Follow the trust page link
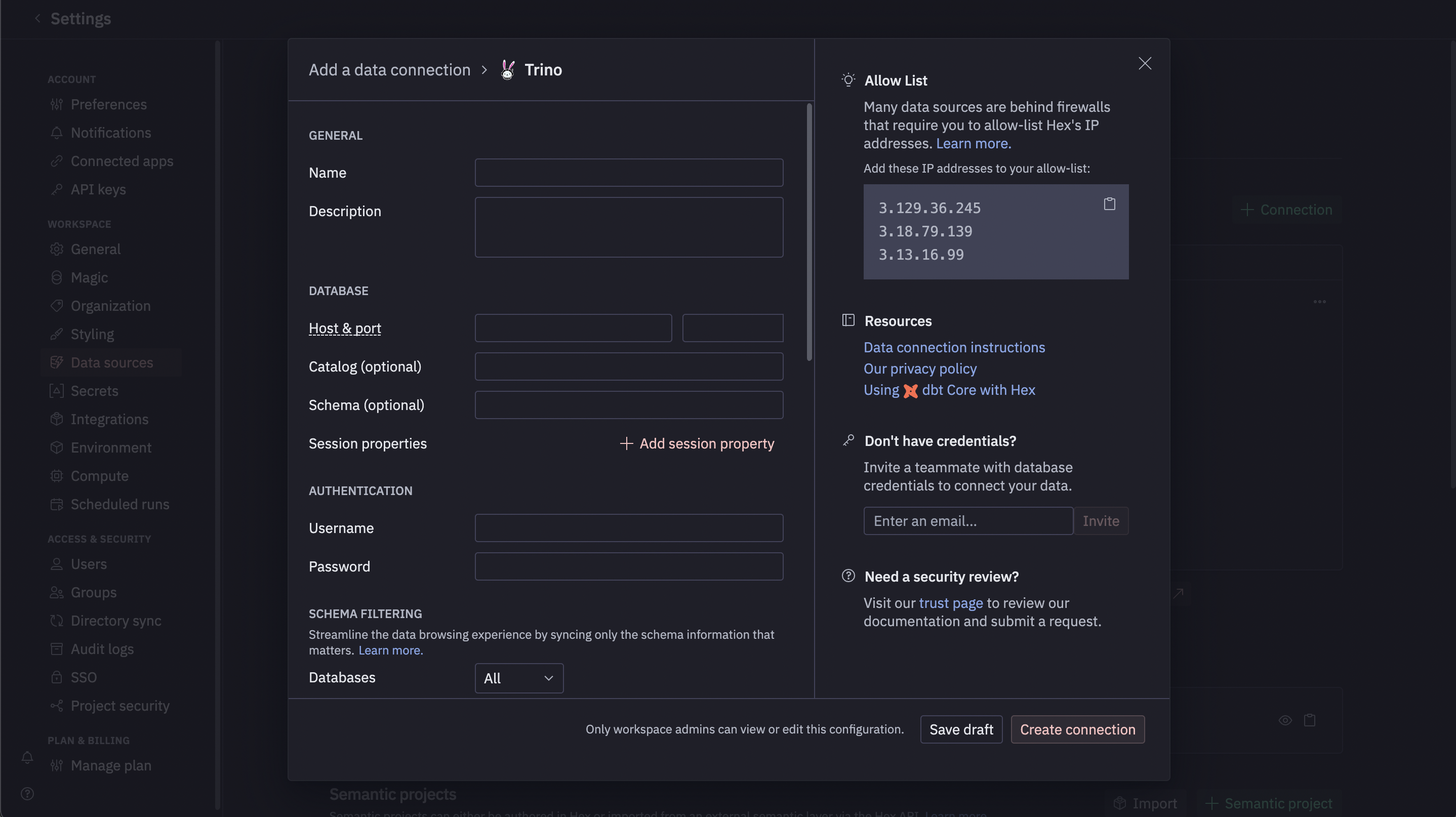1456x817 pixels. coord(951,603)
